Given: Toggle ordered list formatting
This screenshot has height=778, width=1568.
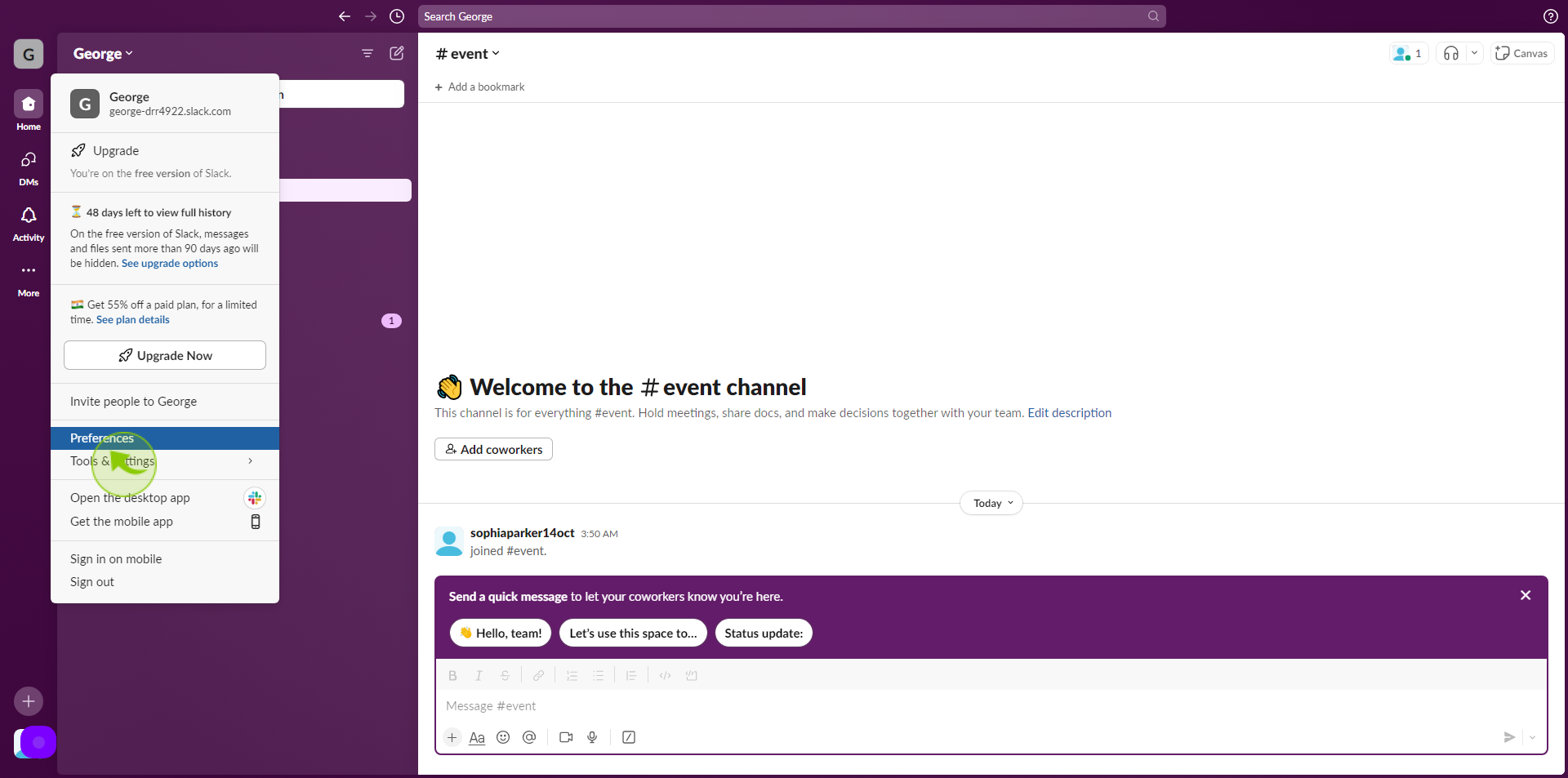Looking at the screenshot, I should [572, 676].
